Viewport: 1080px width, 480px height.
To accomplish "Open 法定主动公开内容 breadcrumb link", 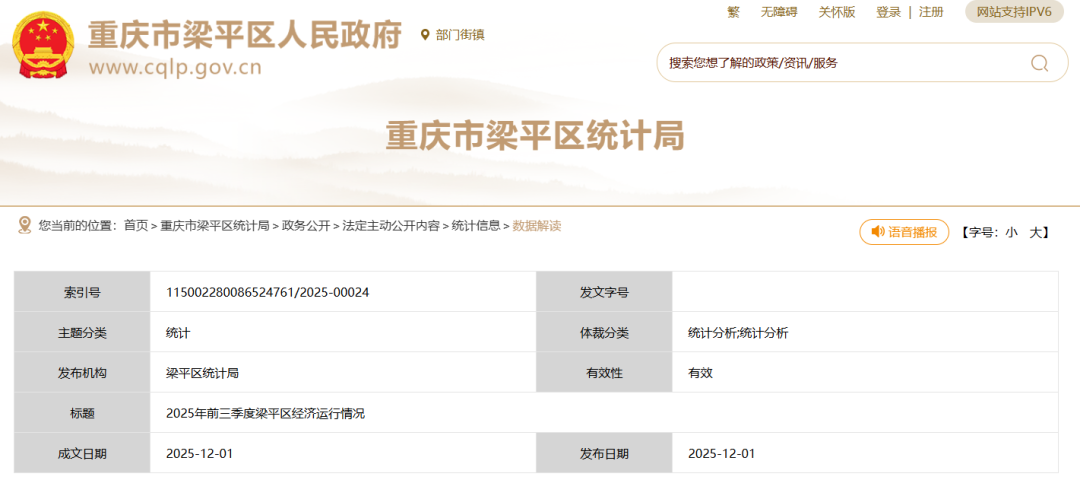I will (x=391, y=226).
